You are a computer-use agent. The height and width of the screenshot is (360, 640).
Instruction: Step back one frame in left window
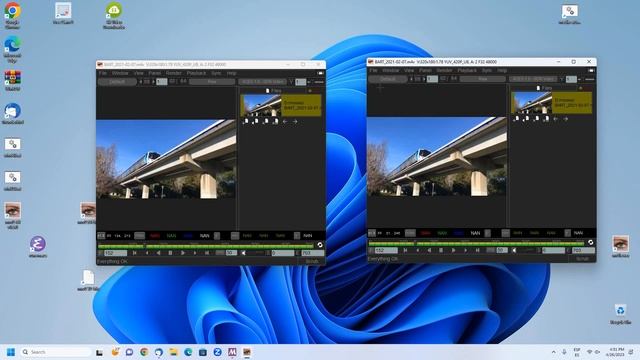[147, 253]
